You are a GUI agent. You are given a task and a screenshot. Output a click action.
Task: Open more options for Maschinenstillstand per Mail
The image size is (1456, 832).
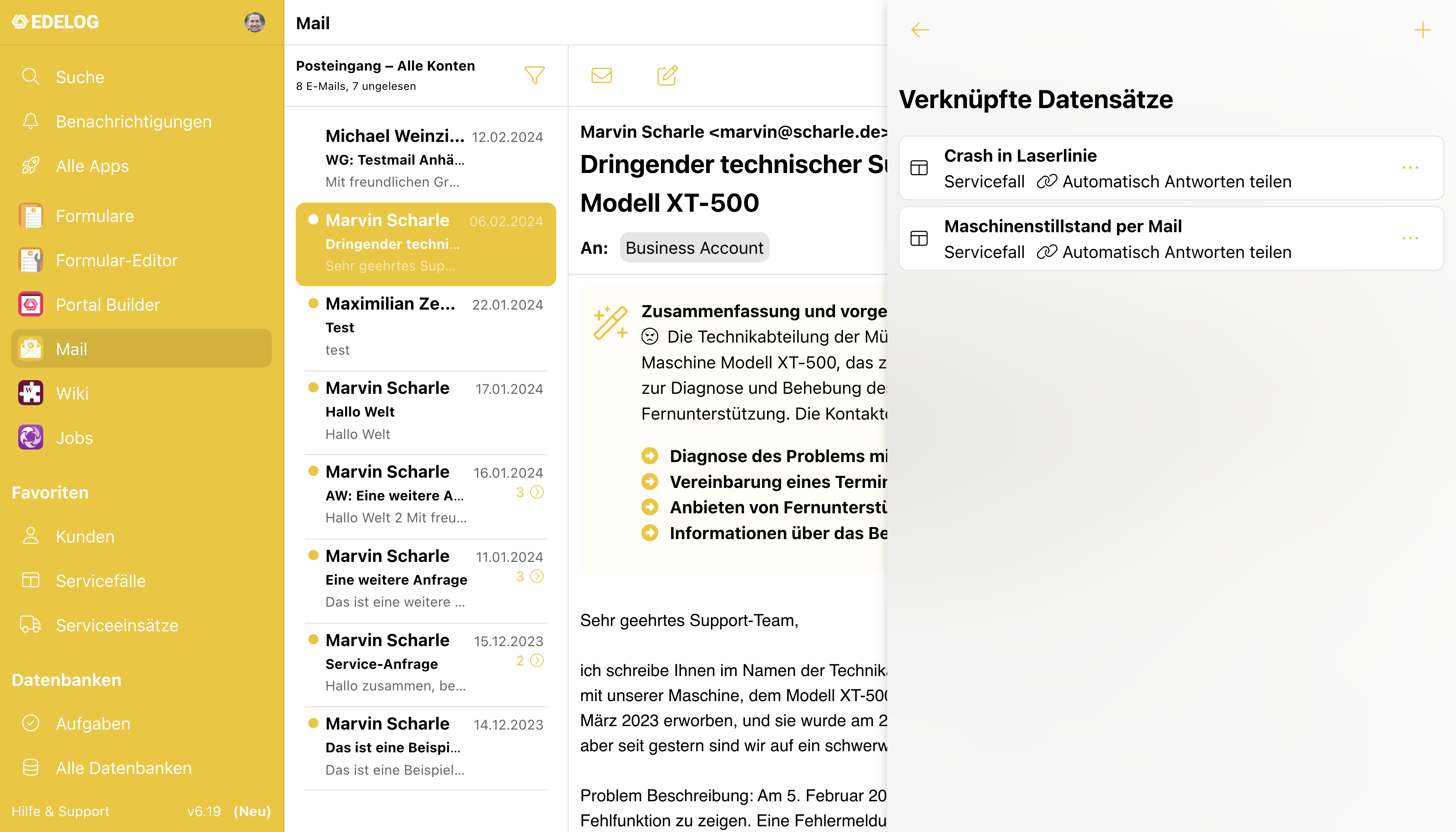[1410, 238]
